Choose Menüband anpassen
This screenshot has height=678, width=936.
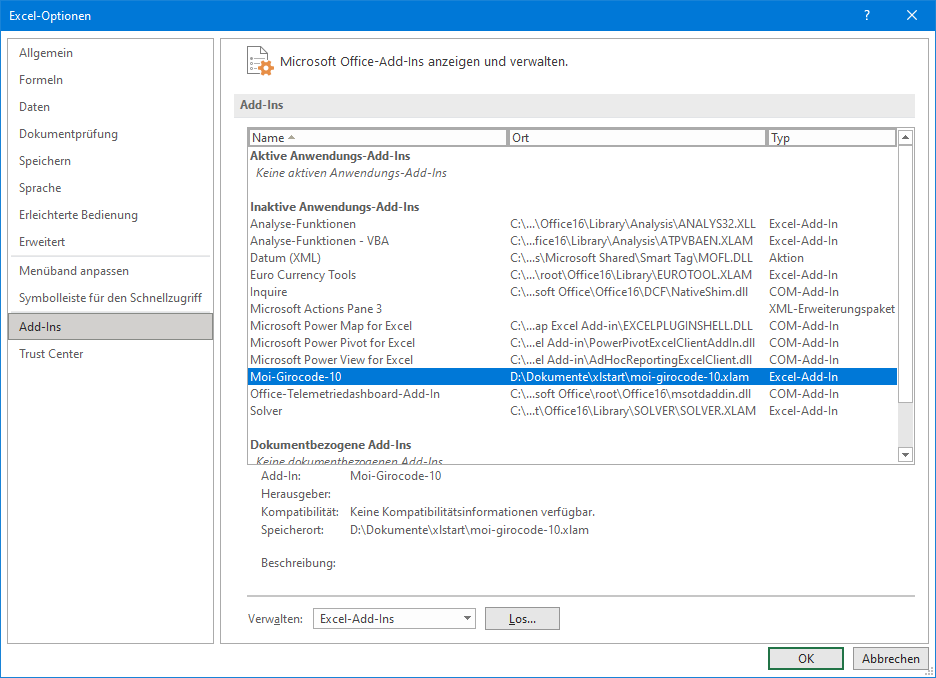point(110,270)
